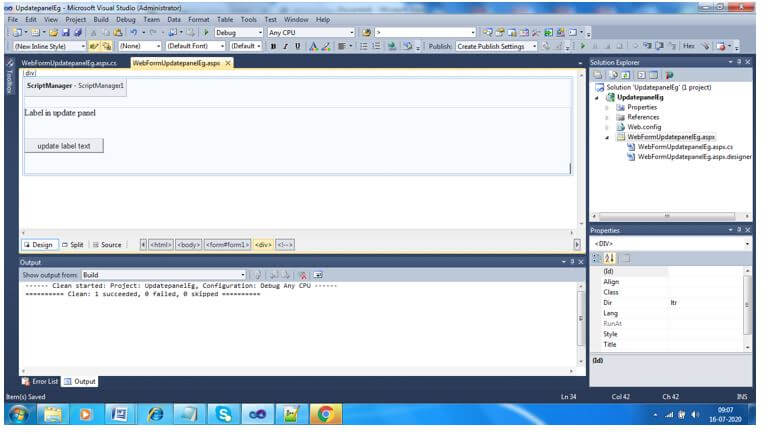Screen dimensions: 768x434
Task: Click the New Project toolbar icon
Action: [17, 32]
